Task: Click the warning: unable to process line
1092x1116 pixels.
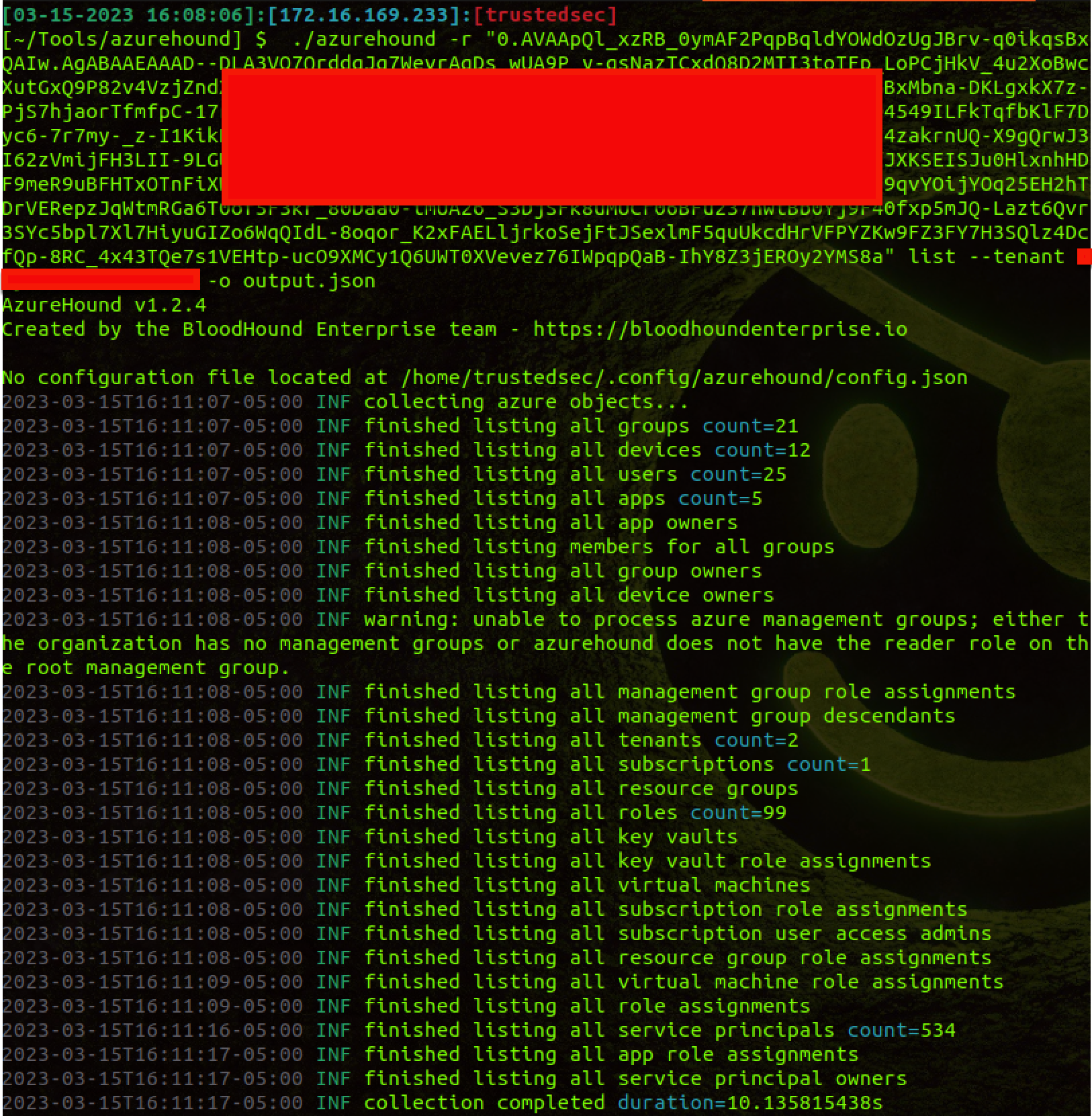Action: (x=727, y=619)
